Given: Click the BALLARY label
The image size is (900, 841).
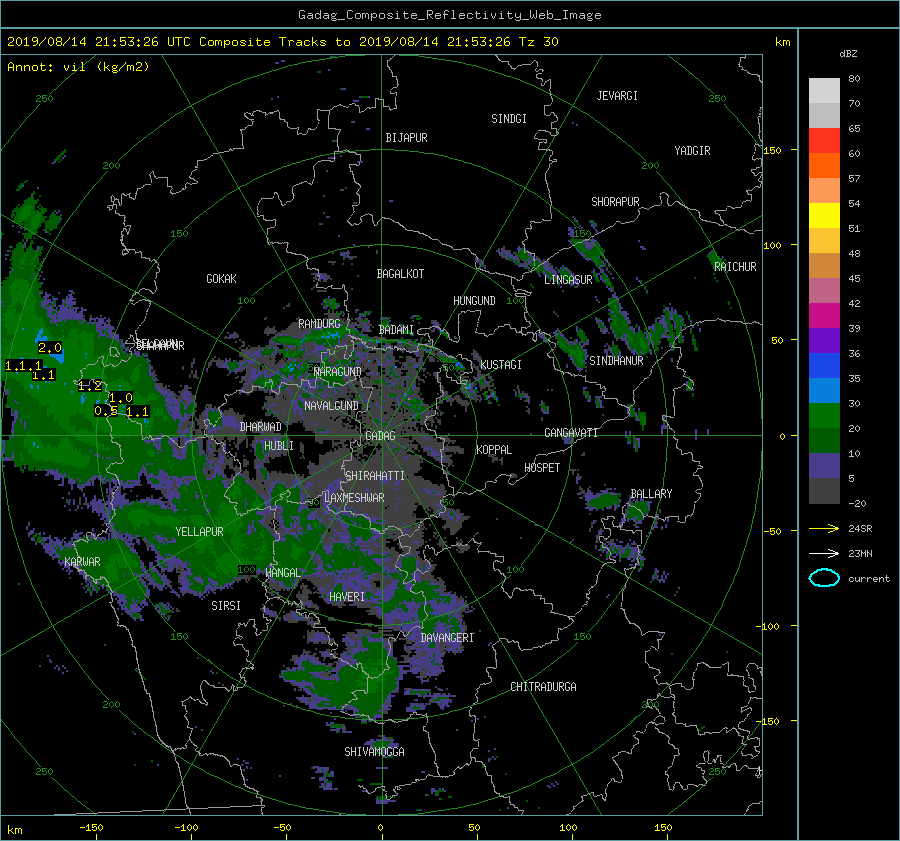Looking at the screenshot, I should [x=651, y=494].
